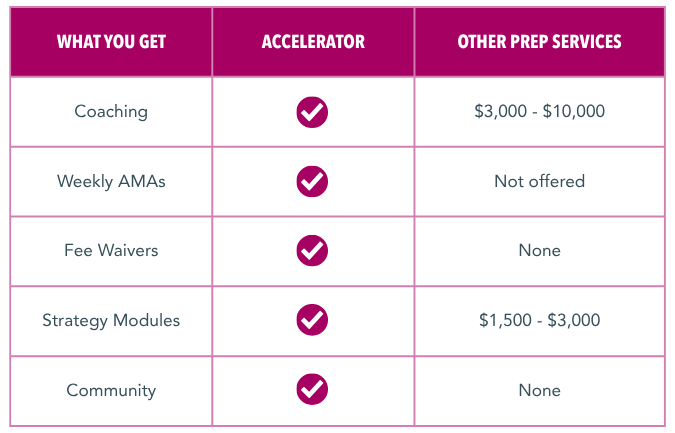Screen dimensions: 675x433
Task: Click the checkmark icon in Coaching row
Action: pos(312,112)
